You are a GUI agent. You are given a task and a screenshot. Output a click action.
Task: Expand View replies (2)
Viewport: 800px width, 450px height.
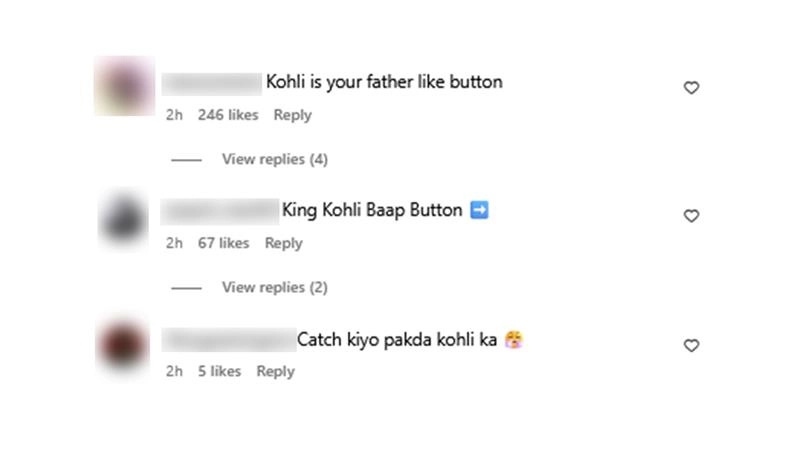(x=274, y=287)
